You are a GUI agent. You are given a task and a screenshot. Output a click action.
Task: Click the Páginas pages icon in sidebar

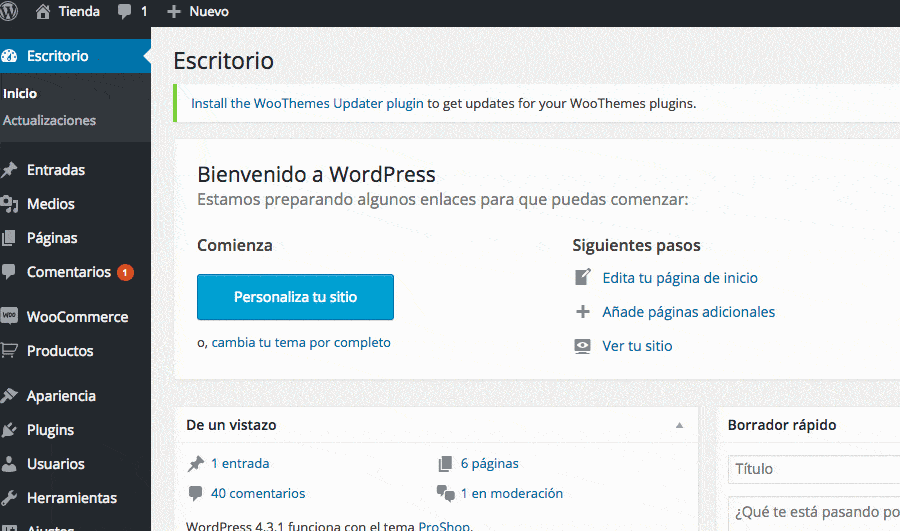coord(9,238)
